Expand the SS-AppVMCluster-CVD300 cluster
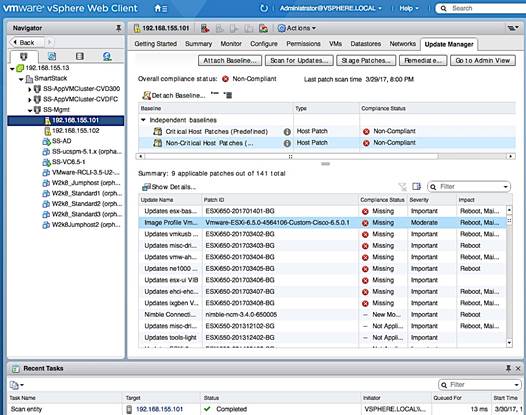 click(x=30, y=90)
